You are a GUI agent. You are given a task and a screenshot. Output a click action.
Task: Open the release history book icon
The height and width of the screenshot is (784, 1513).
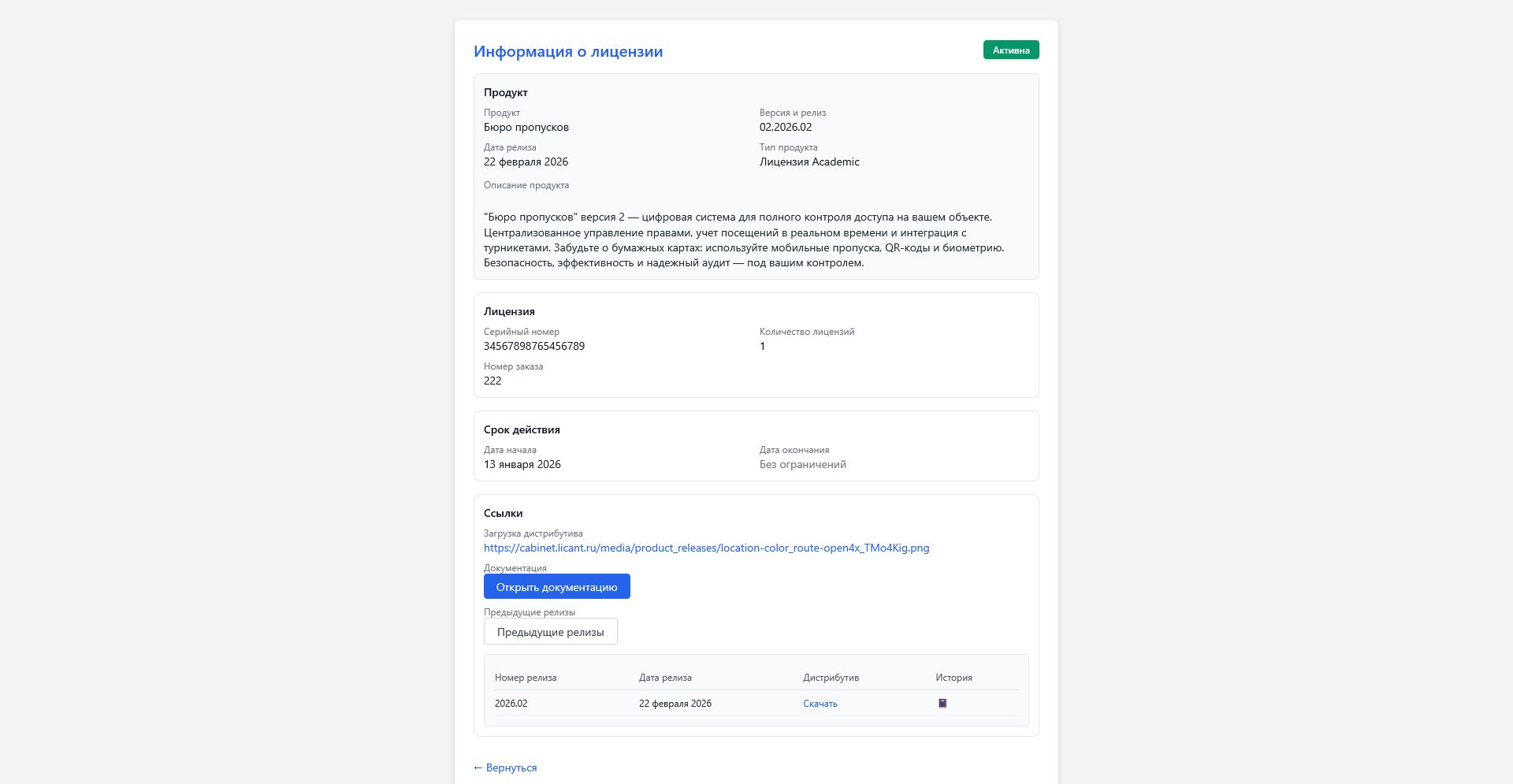click(x=942, y=703)
